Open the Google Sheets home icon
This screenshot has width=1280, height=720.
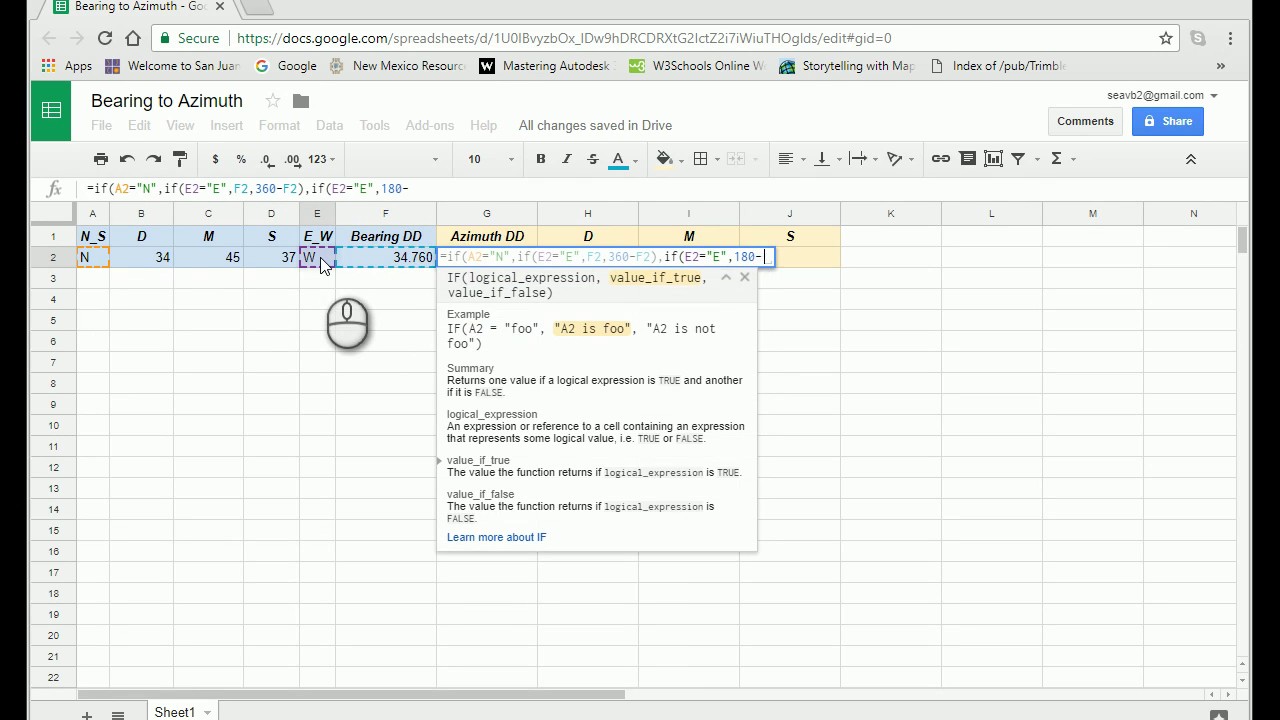[51, 110]
